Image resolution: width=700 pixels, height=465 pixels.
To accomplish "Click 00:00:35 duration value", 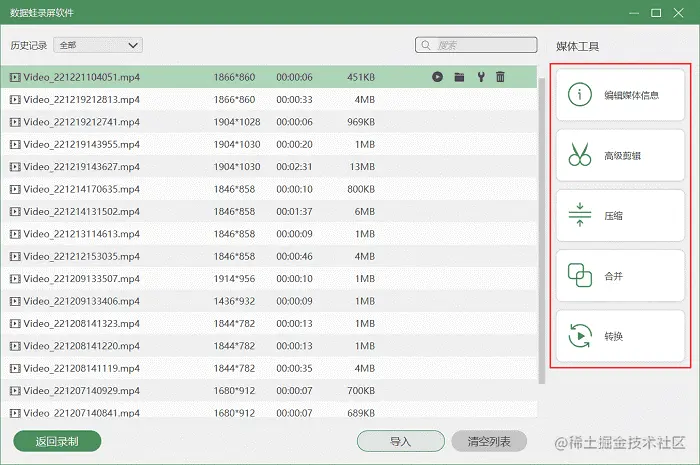I will 294,368.
